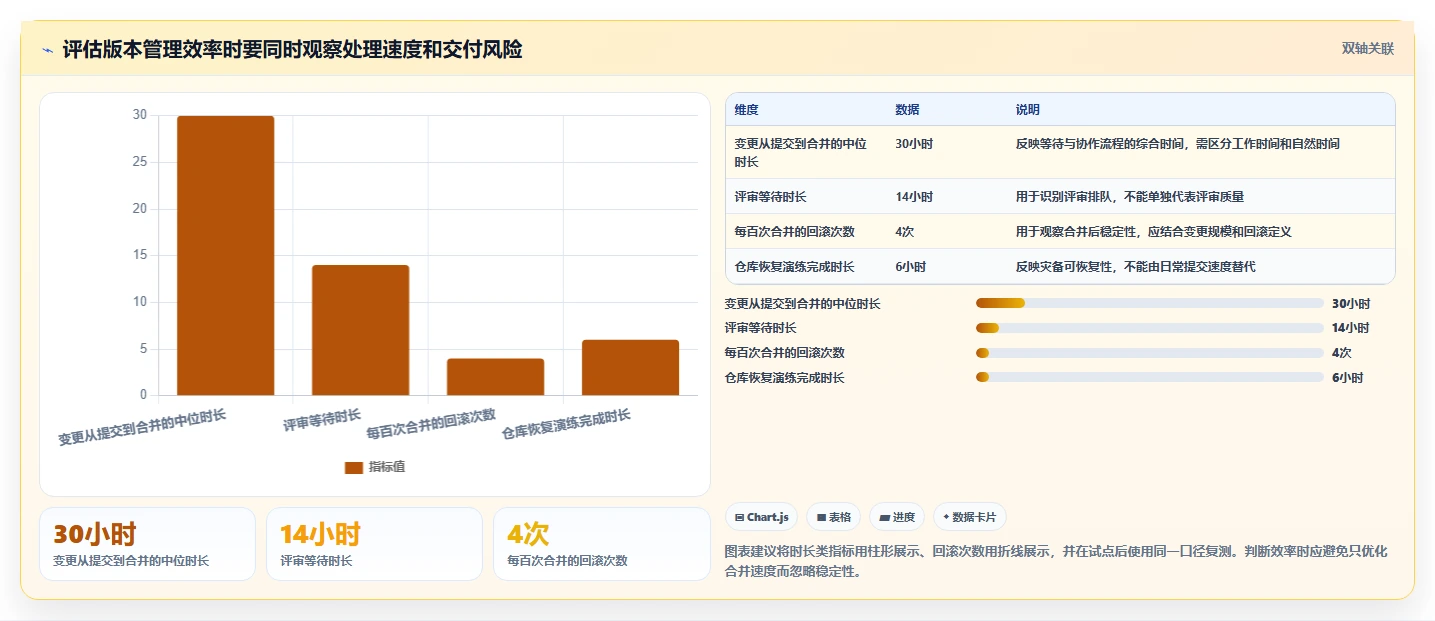Click the y-axis label 30 in chart
Viewport: 1435px width, 621px height.
pos(140,115)
